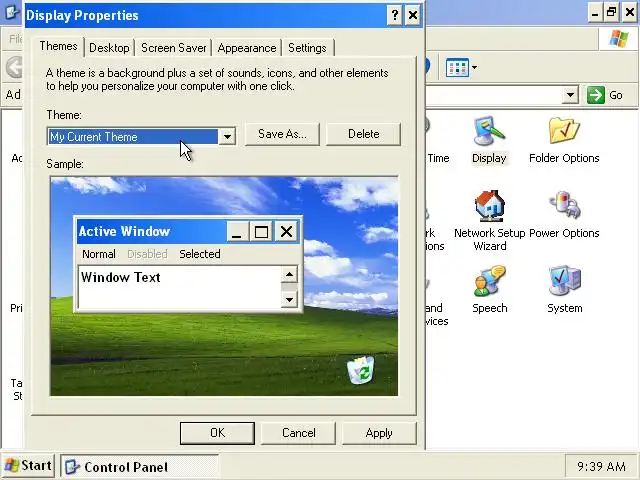Screen dimensions: 640x480
Task: Click the sample window's scroll down arrow
Action: [x=289, y=300]
